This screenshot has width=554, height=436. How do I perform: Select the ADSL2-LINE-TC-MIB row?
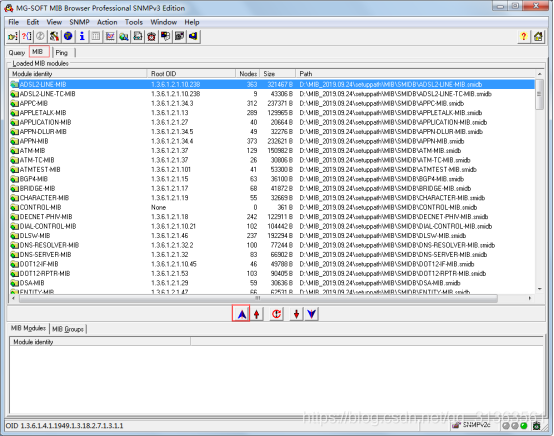pos(272,94)
